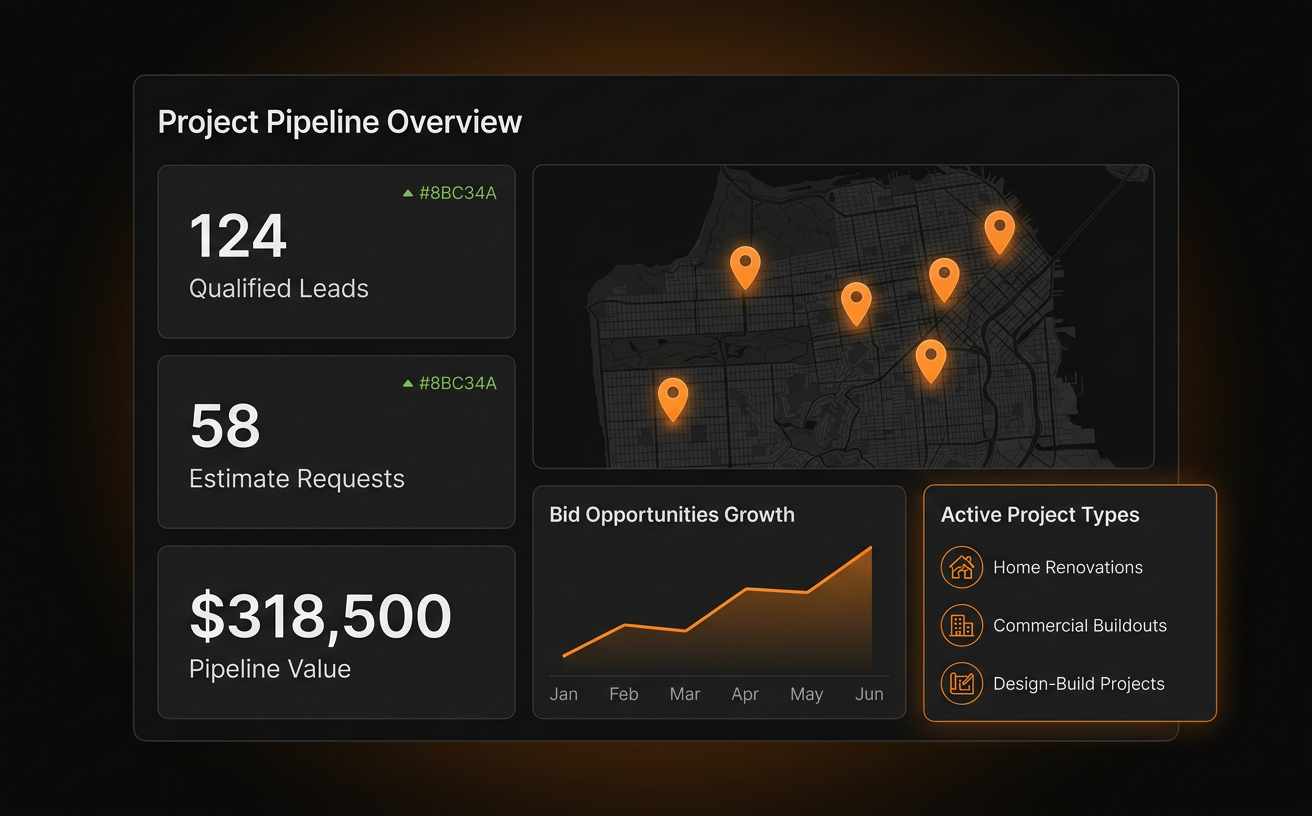Open the Qualified Leads card
The width and height of the screenshot is (1312, 816).
point(336,252)
